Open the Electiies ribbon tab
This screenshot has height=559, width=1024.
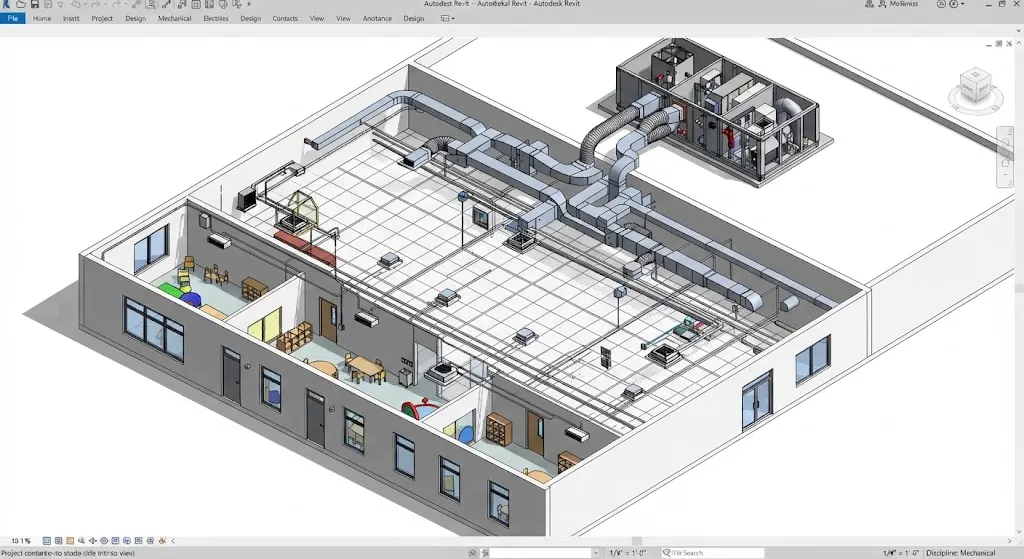point(216,18)
